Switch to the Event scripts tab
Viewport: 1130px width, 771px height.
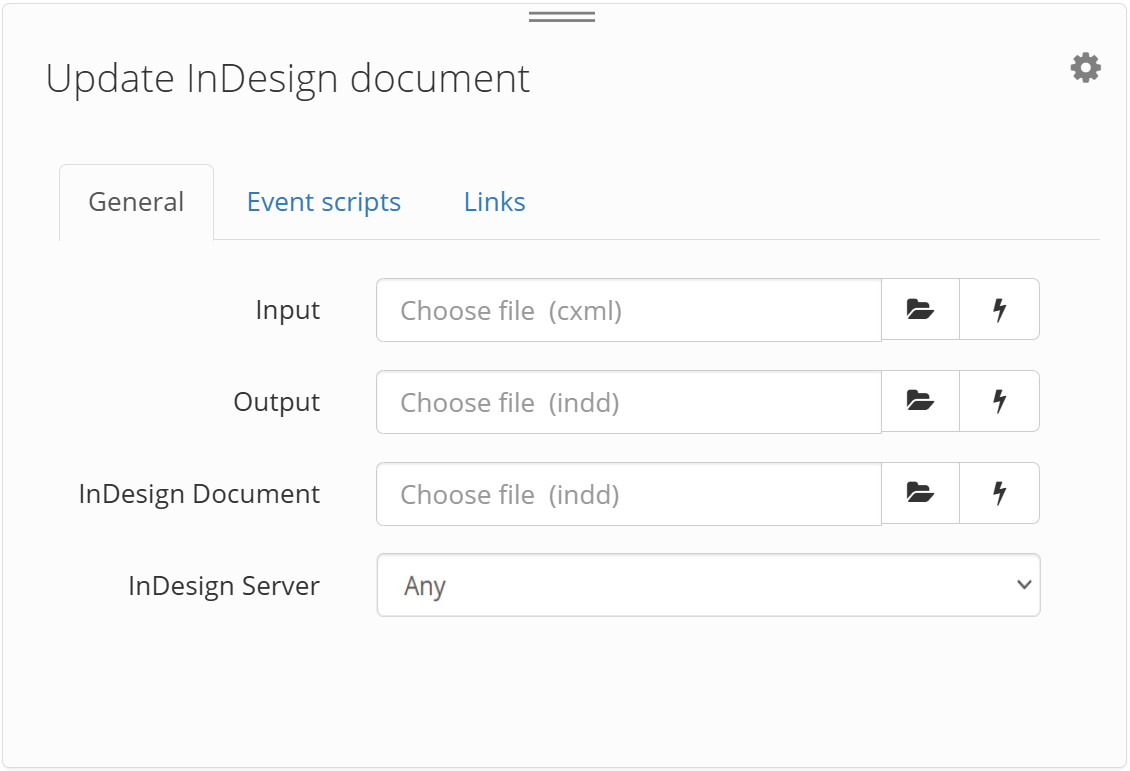[323, 201]
